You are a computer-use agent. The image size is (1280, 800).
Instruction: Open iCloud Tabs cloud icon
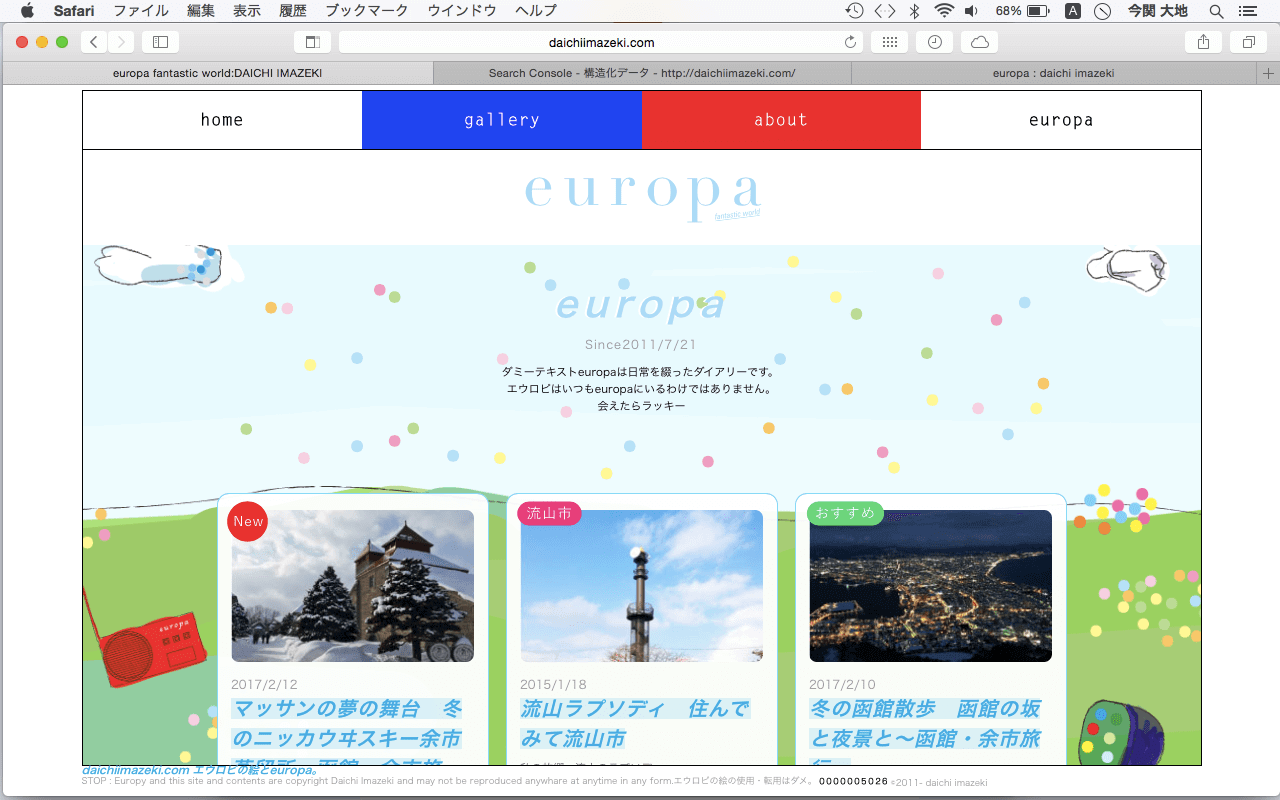coord(980,42)
